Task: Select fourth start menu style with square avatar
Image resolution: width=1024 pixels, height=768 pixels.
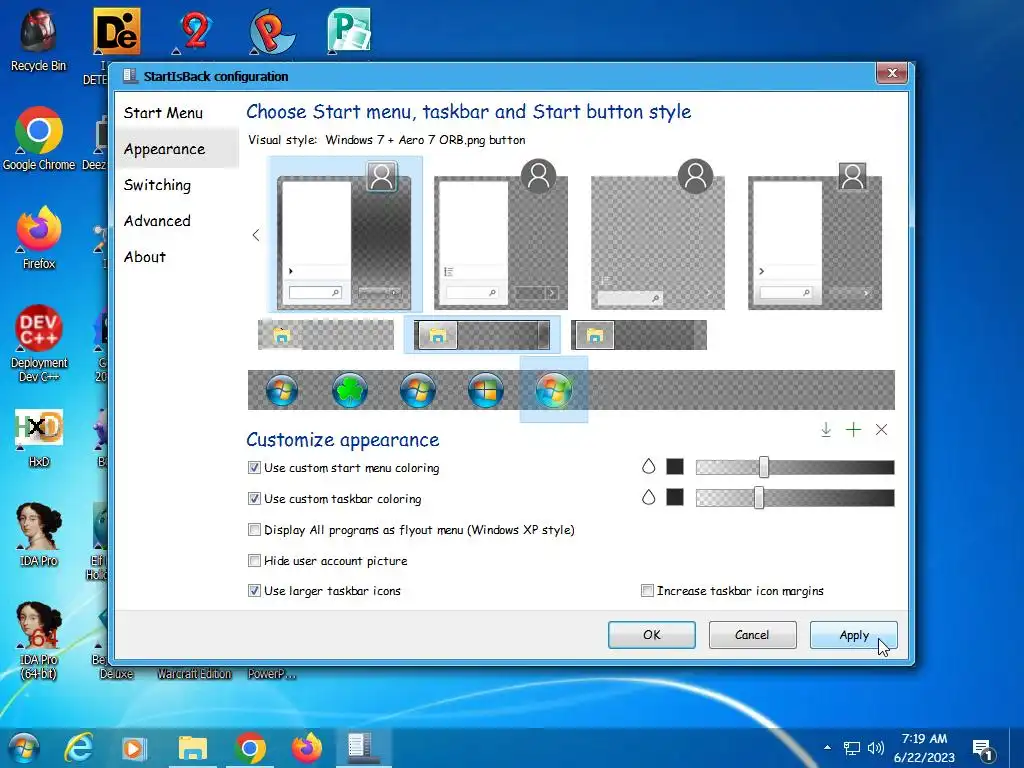Action: [x=815, y=235]
